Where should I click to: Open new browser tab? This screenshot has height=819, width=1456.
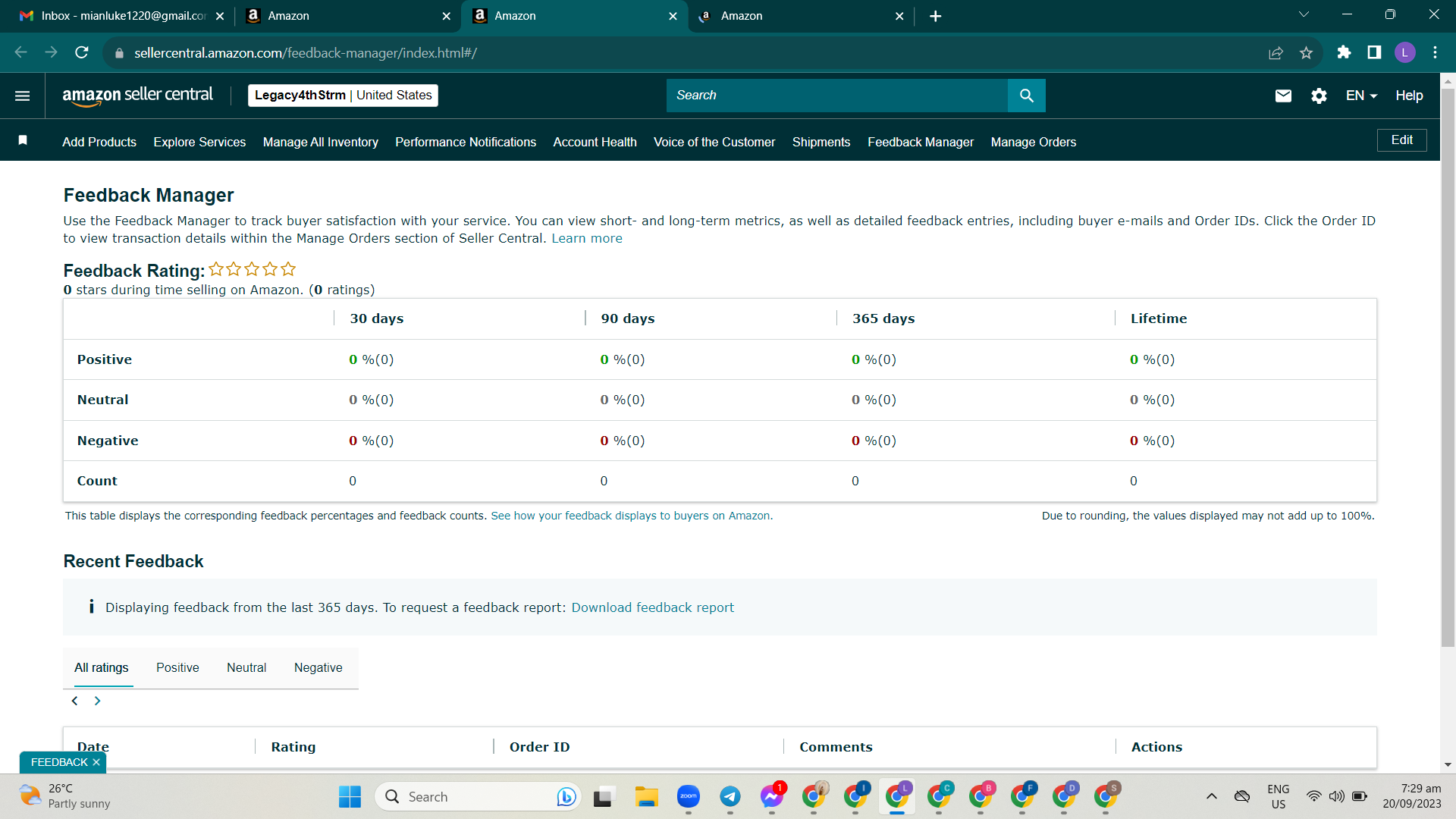click(936, 16)
